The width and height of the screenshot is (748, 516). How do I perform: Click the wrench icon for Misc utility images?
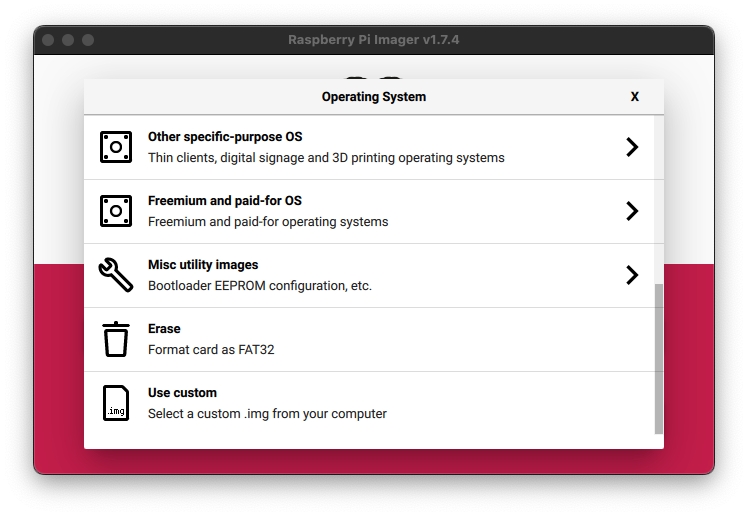click(116, 275)
